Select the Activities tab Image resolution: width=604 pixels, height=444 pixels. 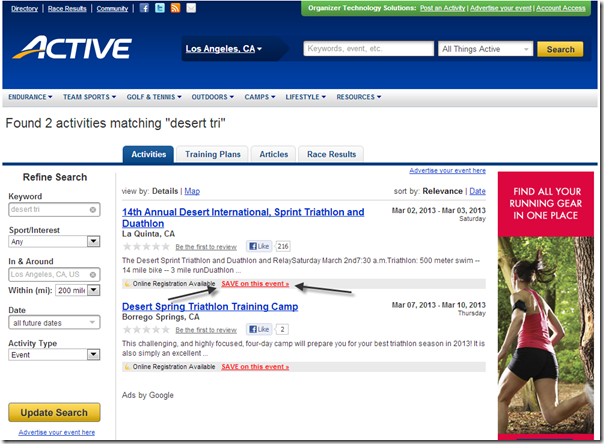click(148, 154)
